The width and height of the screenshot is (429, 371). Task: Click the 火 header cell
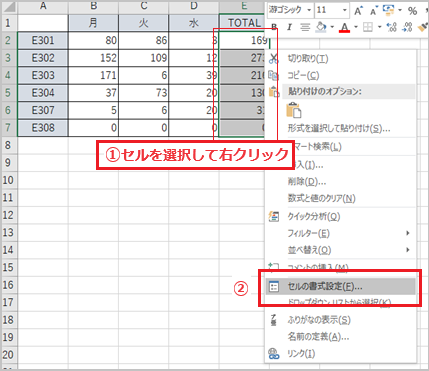click(144, 23)
